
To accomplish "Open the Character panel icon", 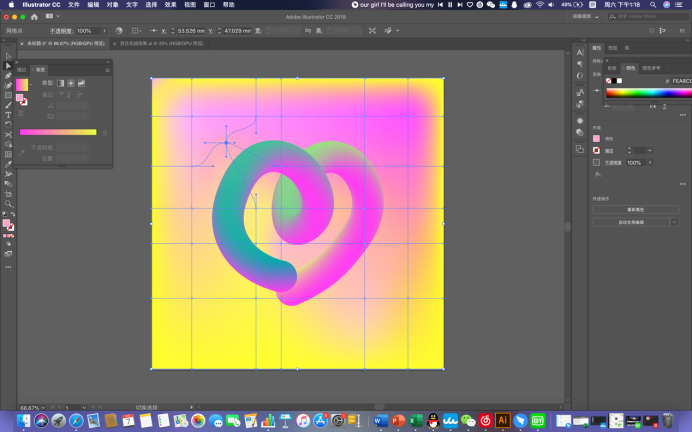I will [580, 53].
